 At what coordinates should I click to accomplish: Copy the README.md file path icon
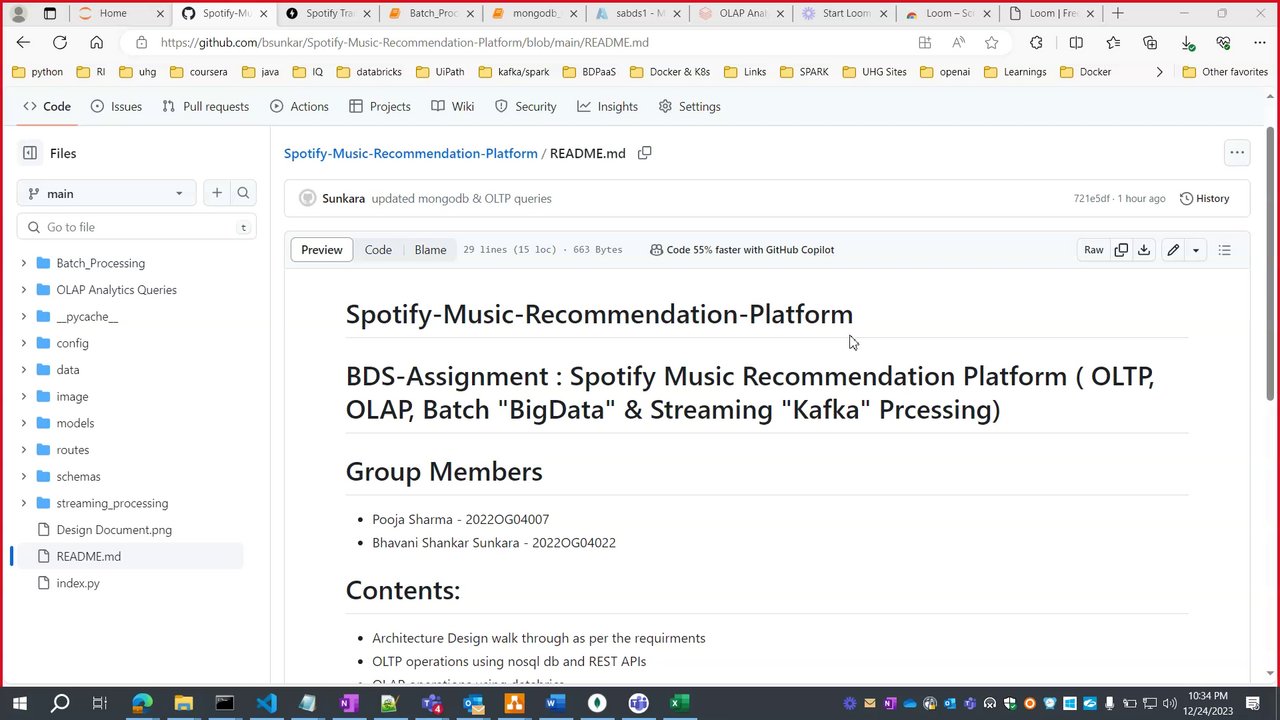(645, 153)
